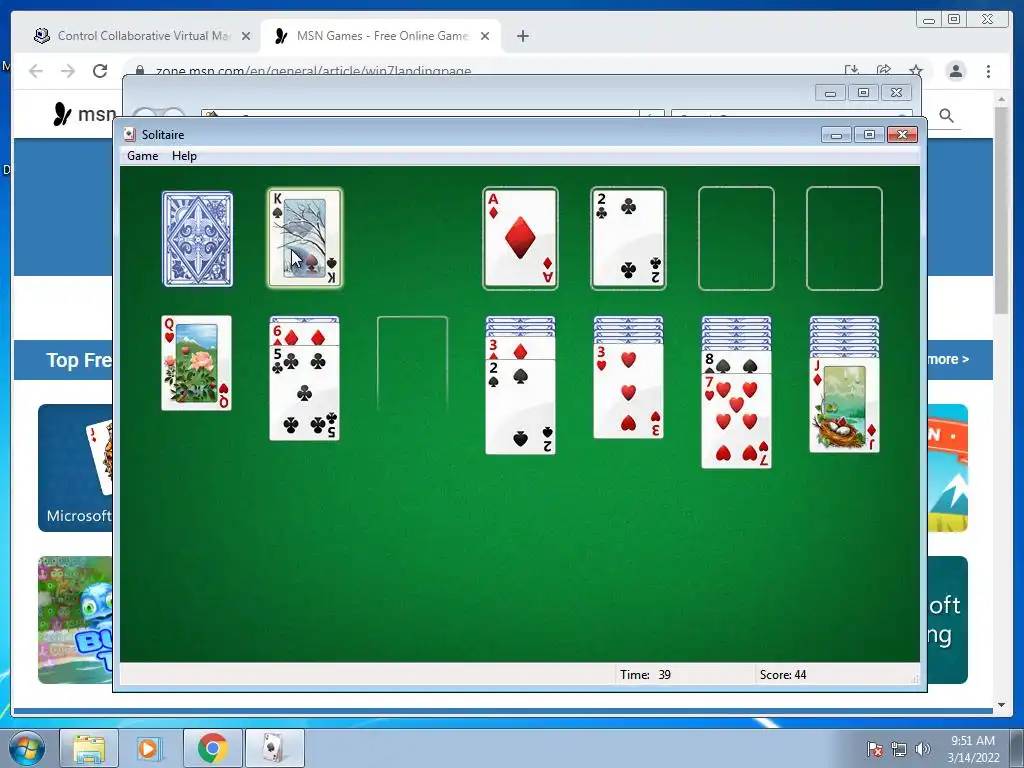
Task: Minimize the Solitaire window
Action: click(836, 135)
